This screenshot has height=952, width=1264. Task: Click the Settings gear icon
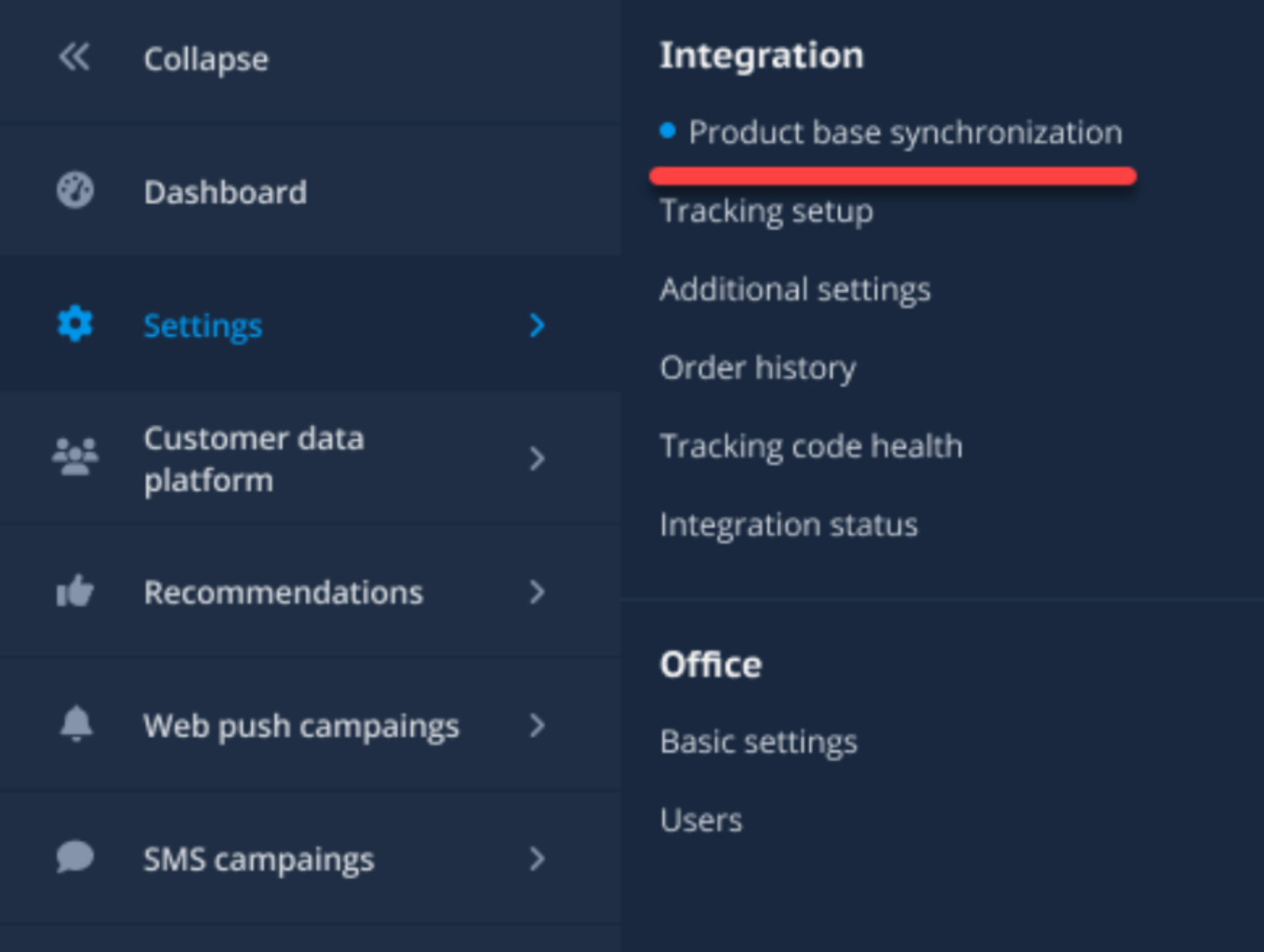click(x=75, y=324)
